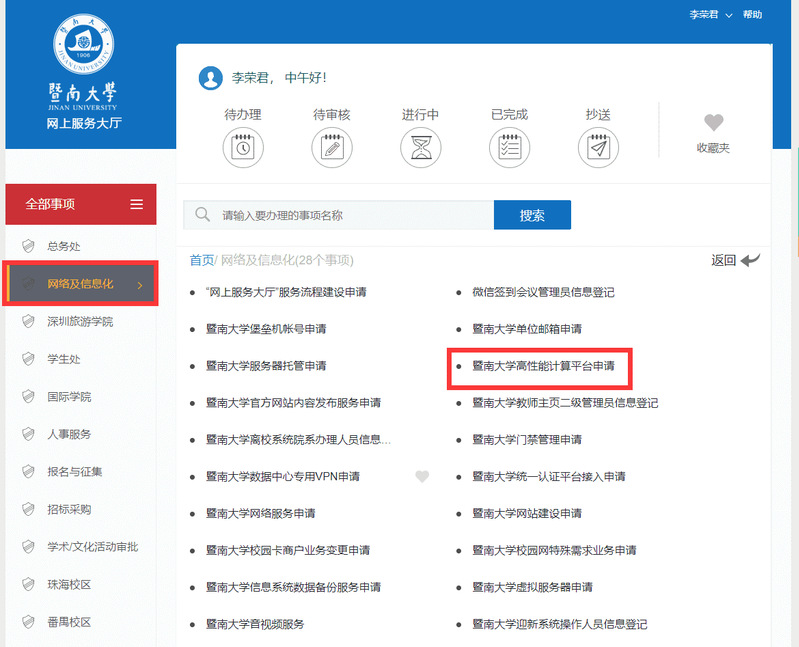
Task: Click the magnifier icon in search box
Action: click(x=202, y=214)
